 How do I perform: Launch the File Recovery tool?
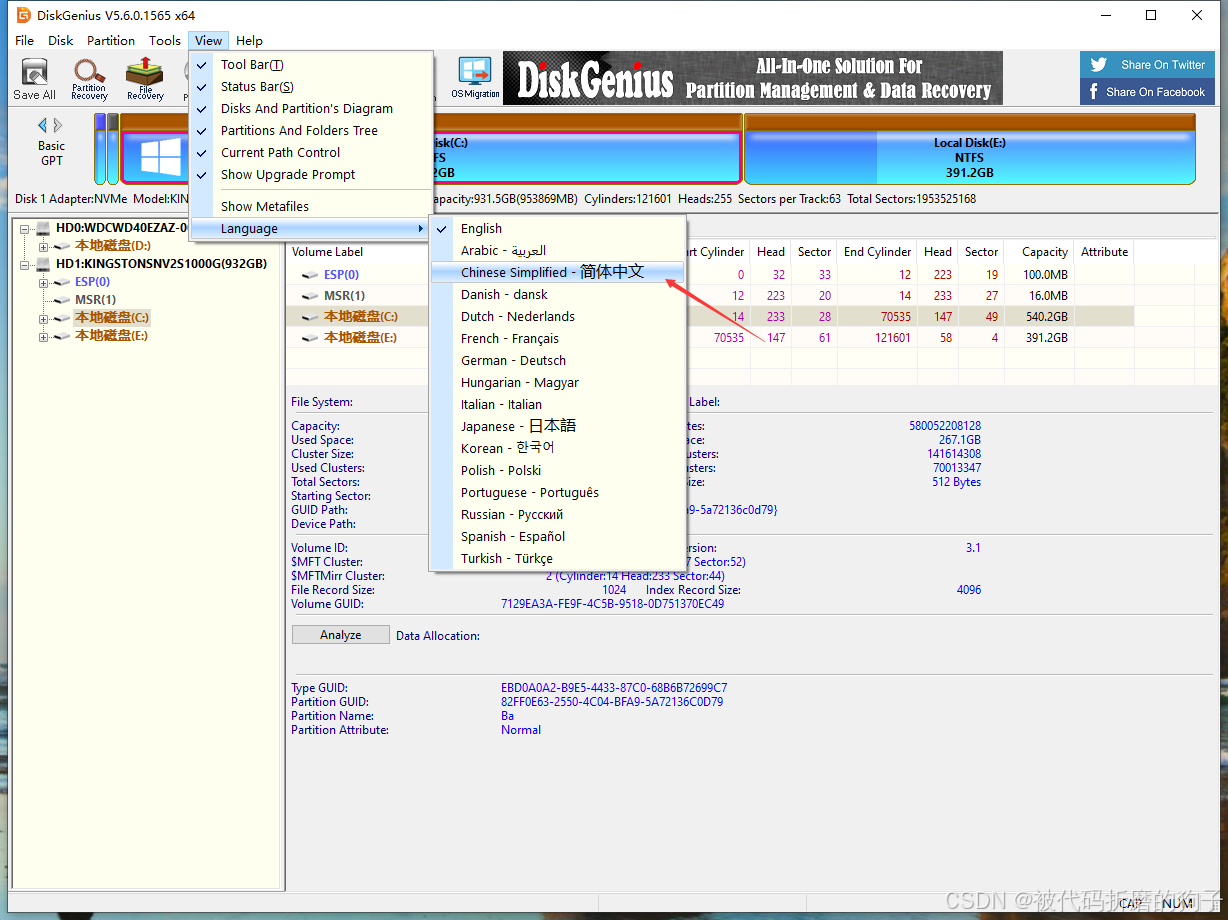144,79
